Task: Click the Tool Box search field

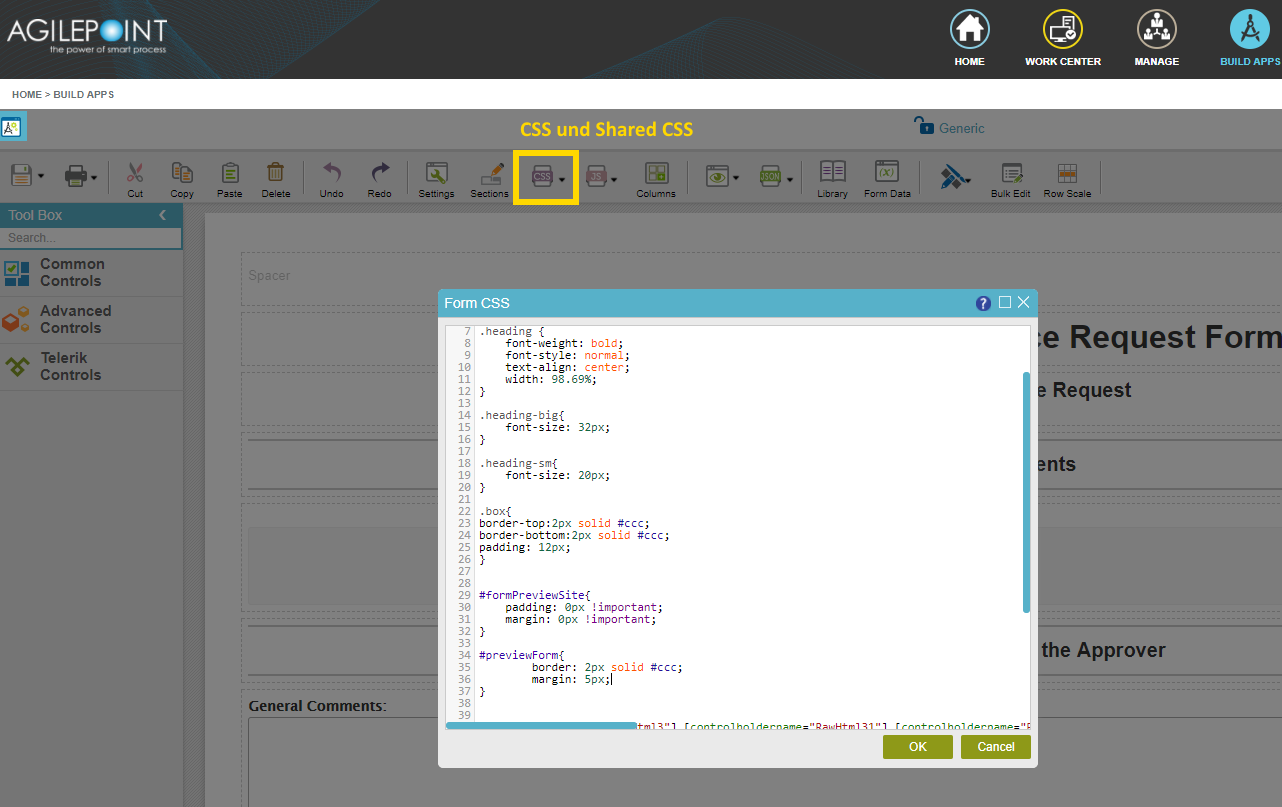Action: pos(91,237)
